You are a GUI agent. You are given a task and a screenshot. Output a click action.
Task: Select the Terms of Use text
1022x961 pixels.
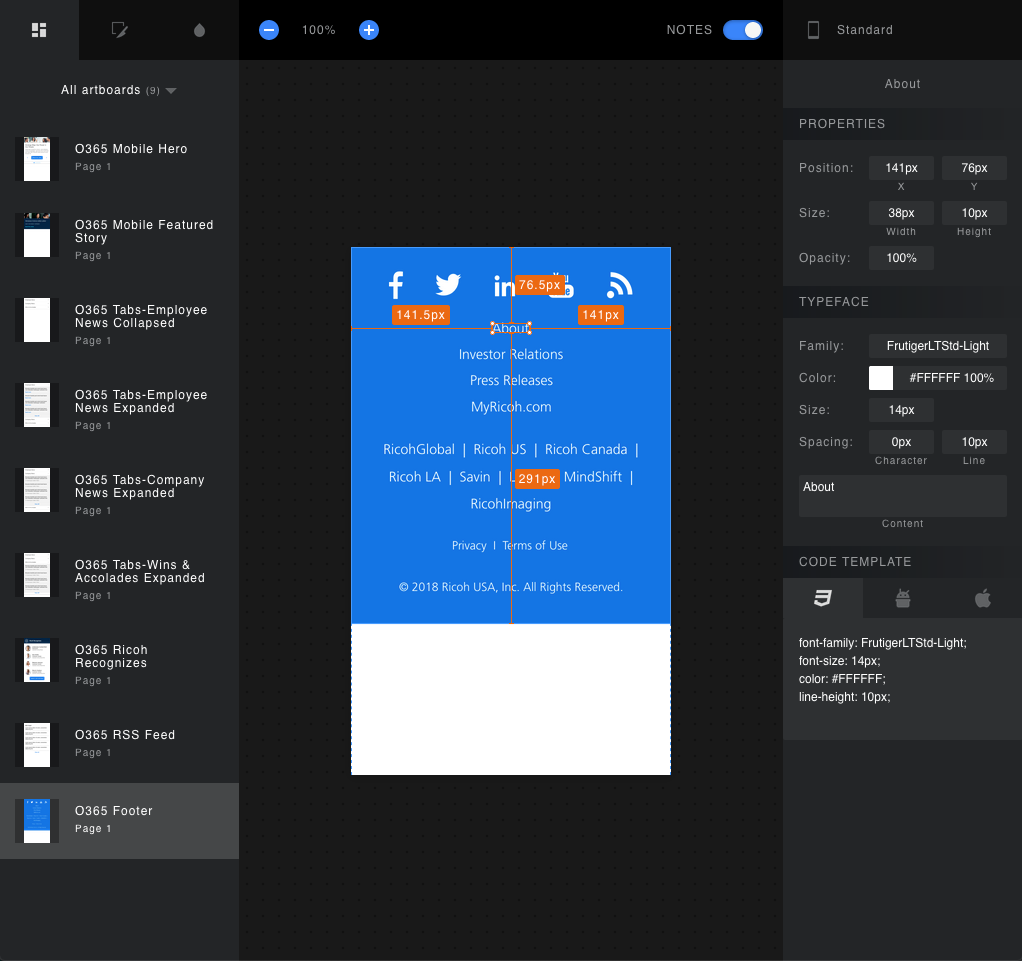click(x=534, y=546)
